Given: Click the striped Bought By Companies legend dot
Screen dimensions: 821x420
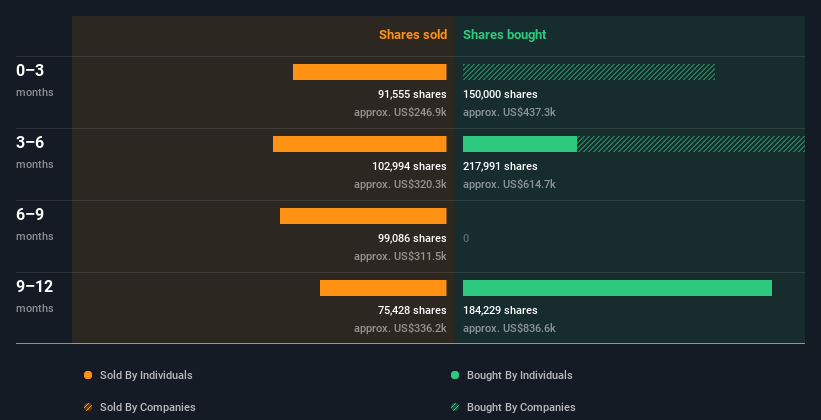Looking at the screenshot, I should point(455,407).
